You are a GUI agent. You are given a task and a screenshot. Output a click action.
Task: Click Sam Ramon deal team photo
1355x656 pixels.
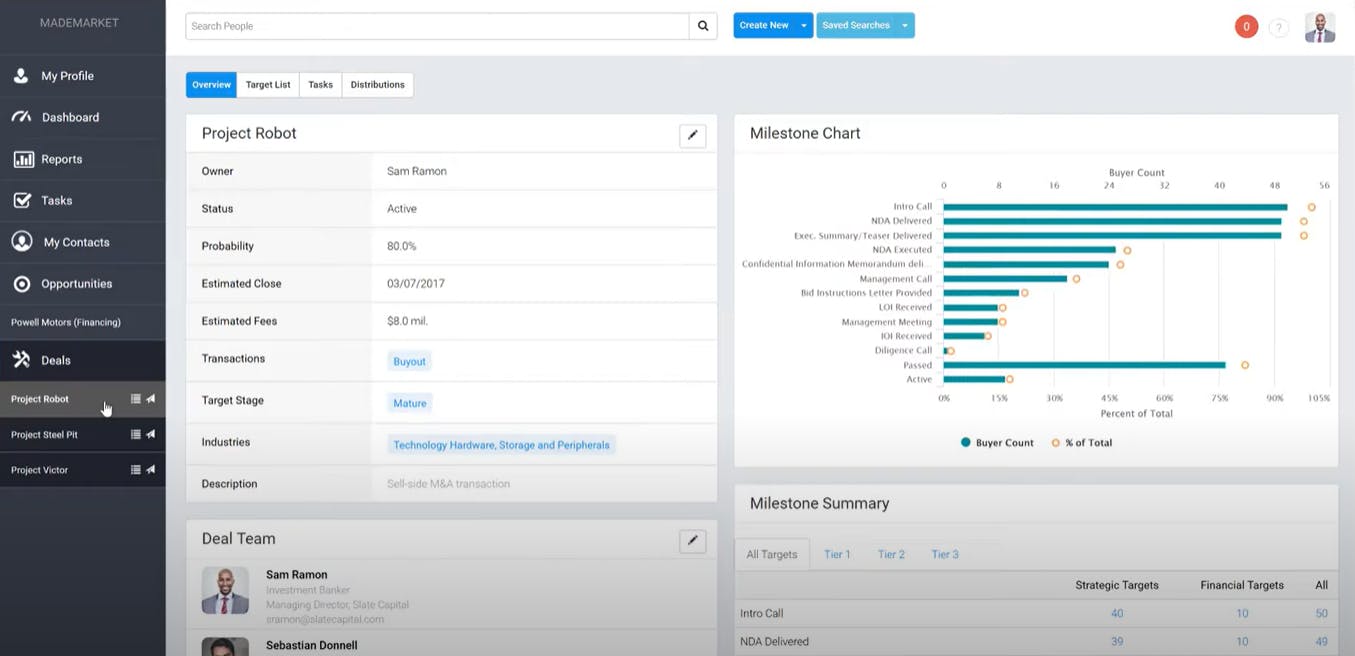coord(225,591)
